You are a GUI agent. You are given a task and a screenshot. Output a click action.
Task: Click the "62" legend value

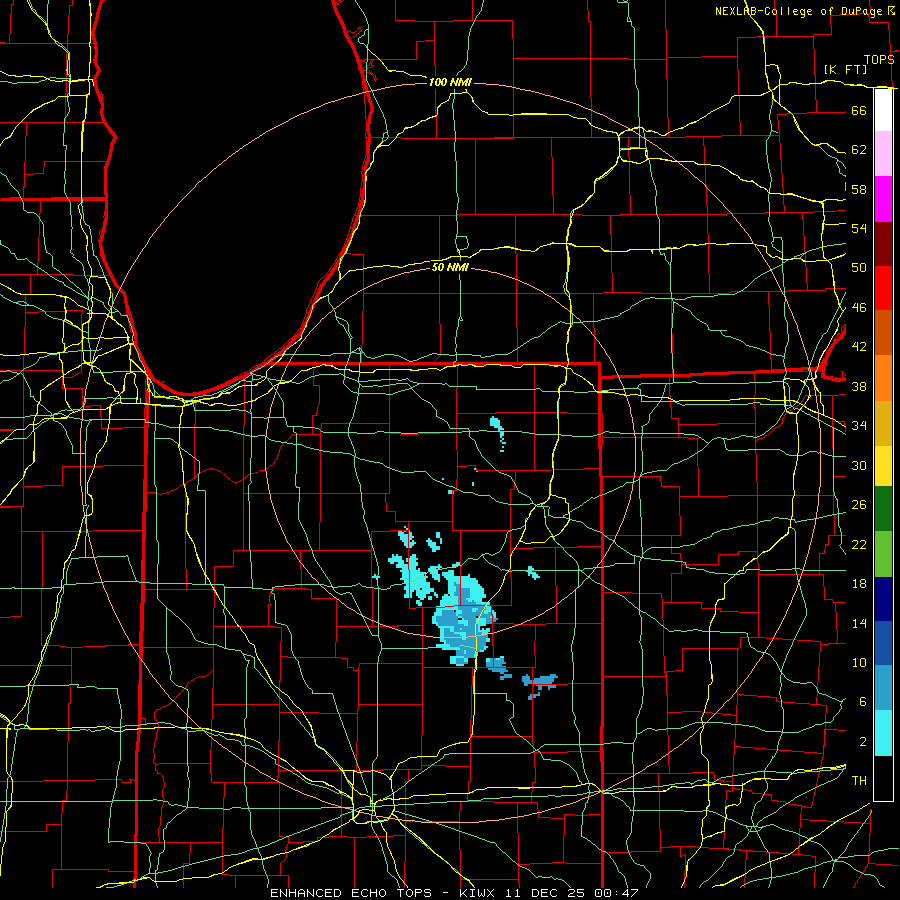coord(859,150)
